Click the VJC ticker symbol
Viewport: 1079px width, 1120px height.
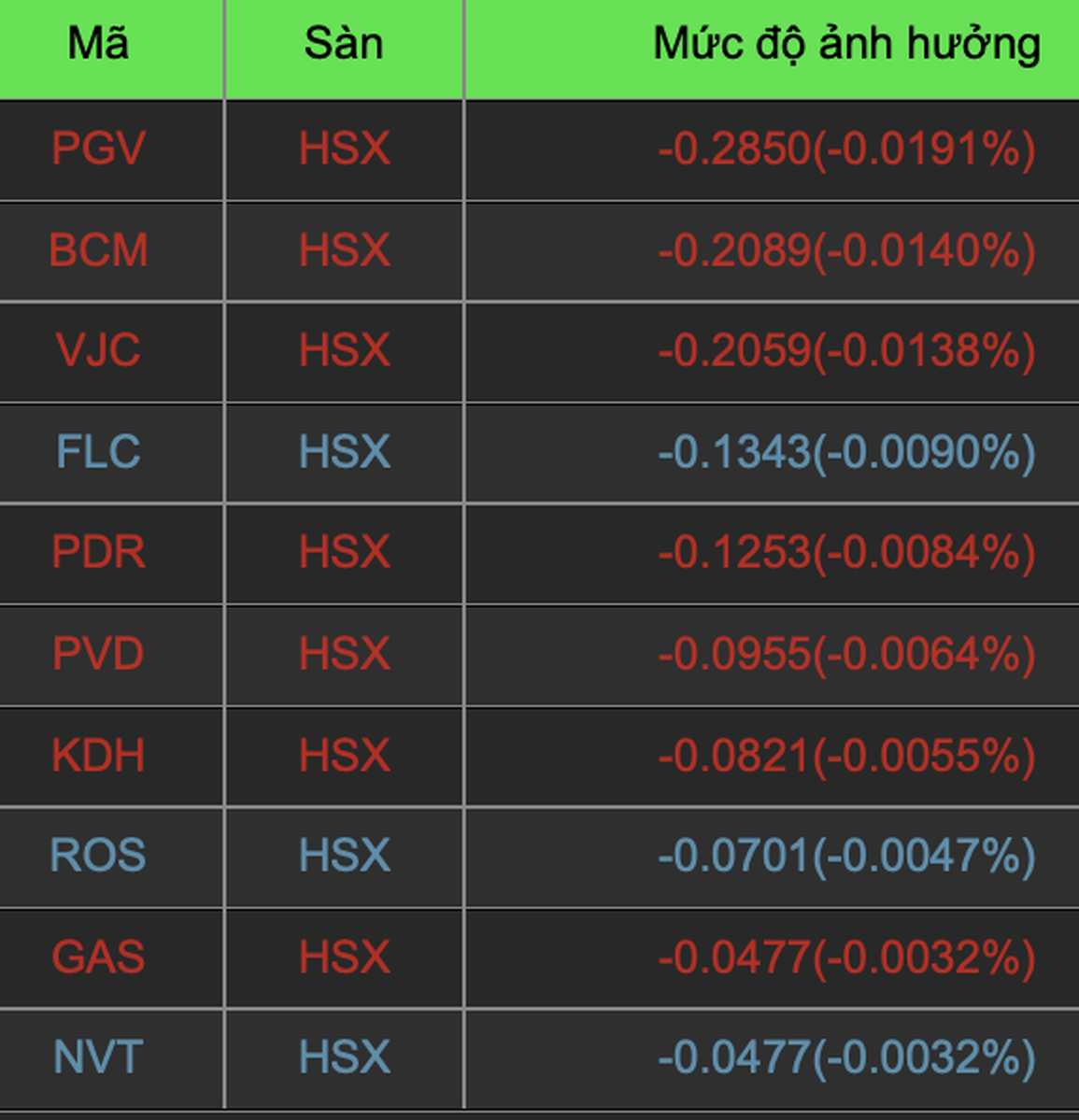coord(98,351)
